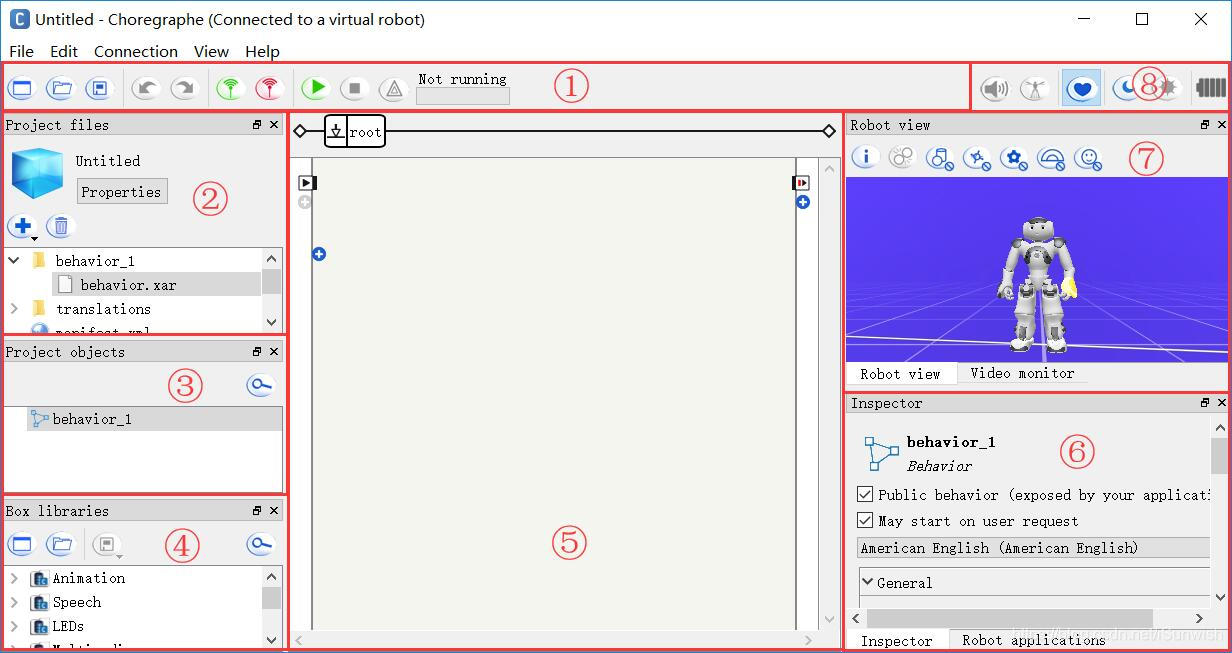Click the open box library folder icon

61,544
